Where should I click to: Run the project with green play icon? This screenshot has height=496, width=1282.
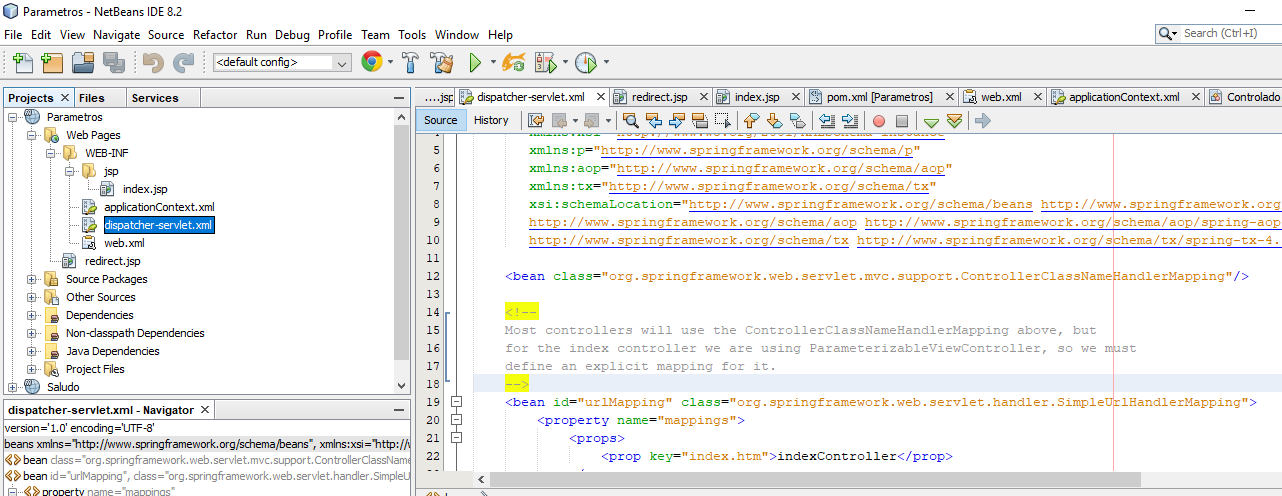click(x=477, y=62)
